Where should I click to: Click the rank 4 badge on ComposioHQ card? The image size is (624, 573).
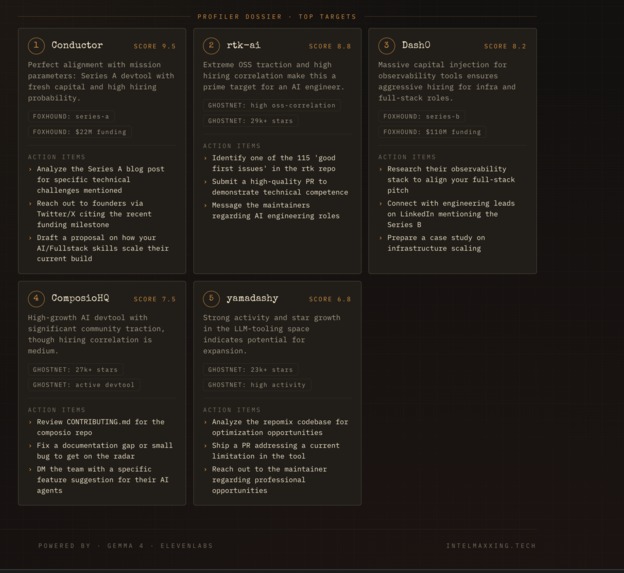(36, 298)
